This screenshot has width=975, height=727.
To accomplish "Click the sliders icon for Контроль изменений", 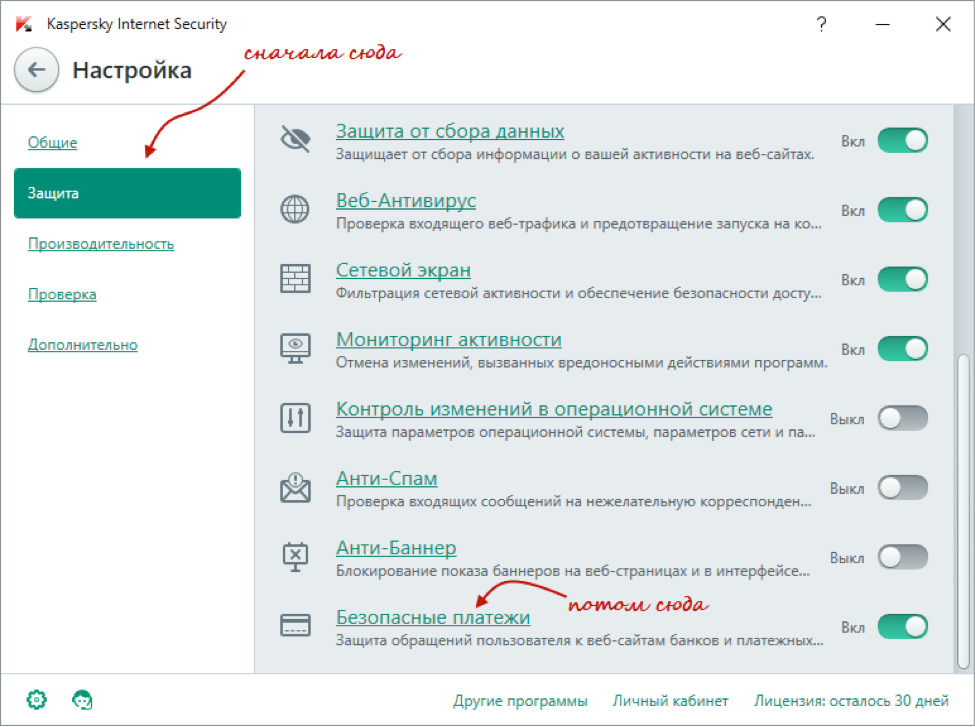I will [x=295, y=418].
